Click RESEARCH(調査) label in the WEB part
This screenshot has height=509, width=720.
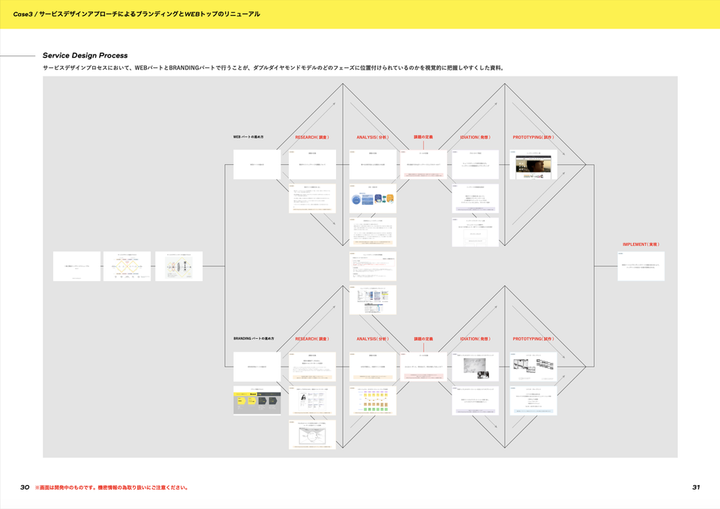[312, 137]
